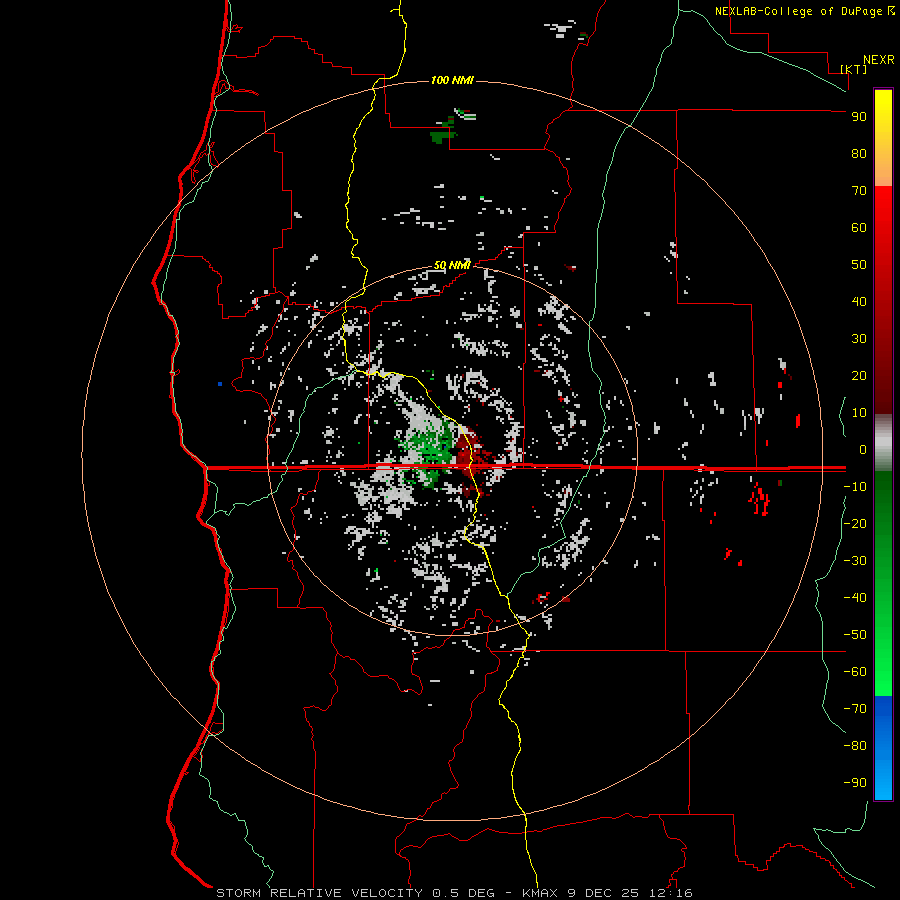Click the NEXLAB-College of DuPage title text

point(805,11)
